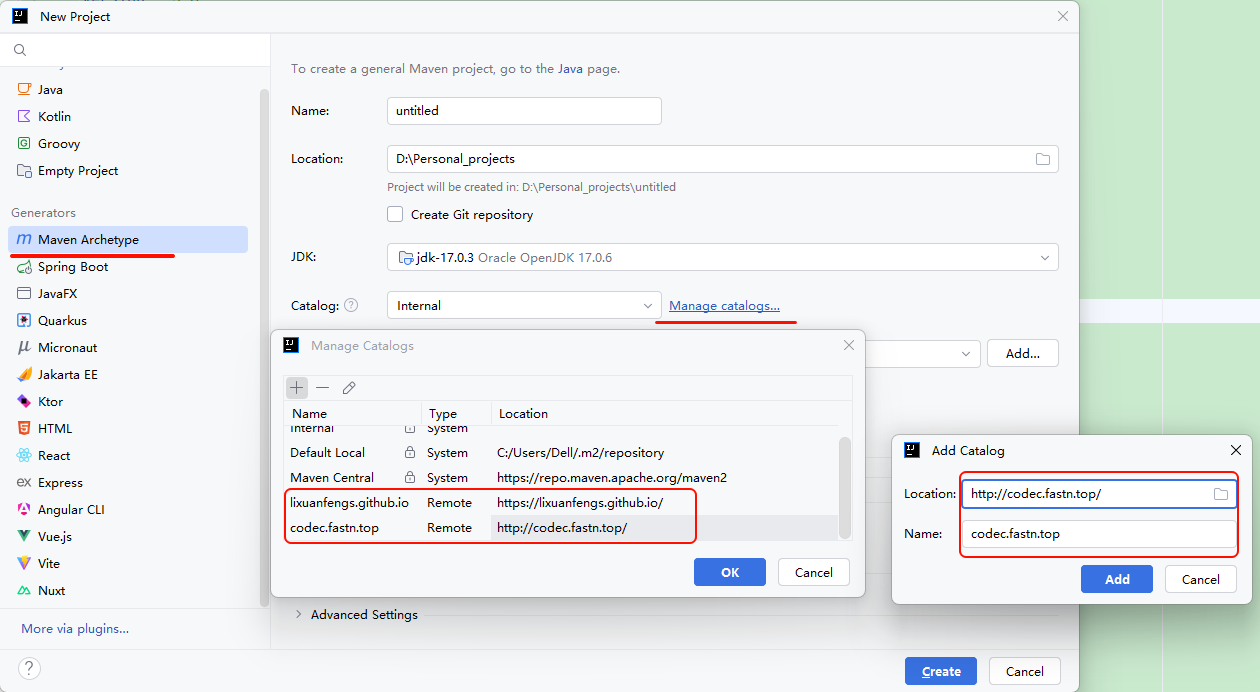Open Catalog help question mark icon

click(351, 306)
